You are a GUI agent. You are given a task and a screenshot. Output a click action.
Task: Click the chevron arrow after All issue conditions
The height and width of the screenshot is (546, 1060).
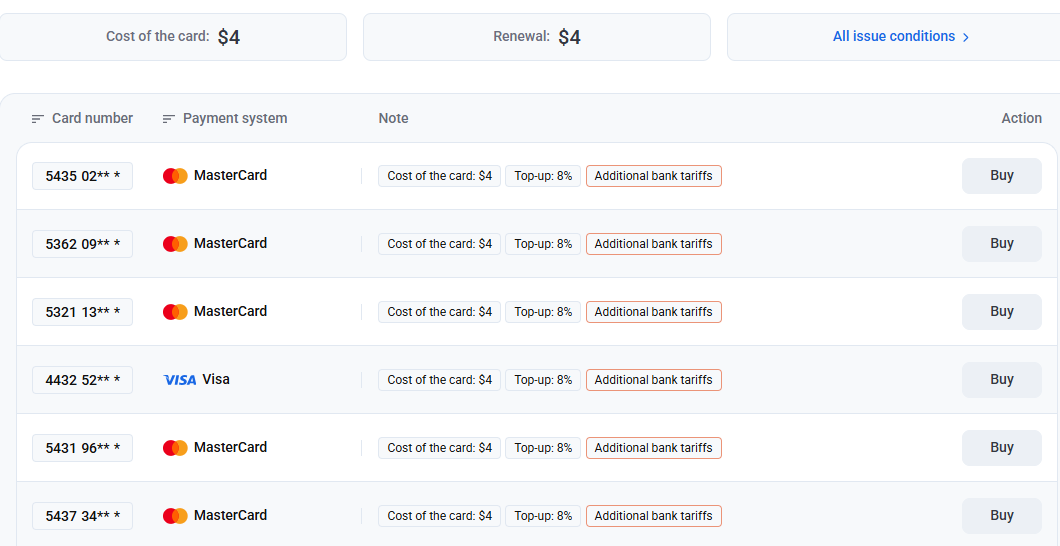pos(966,37)
